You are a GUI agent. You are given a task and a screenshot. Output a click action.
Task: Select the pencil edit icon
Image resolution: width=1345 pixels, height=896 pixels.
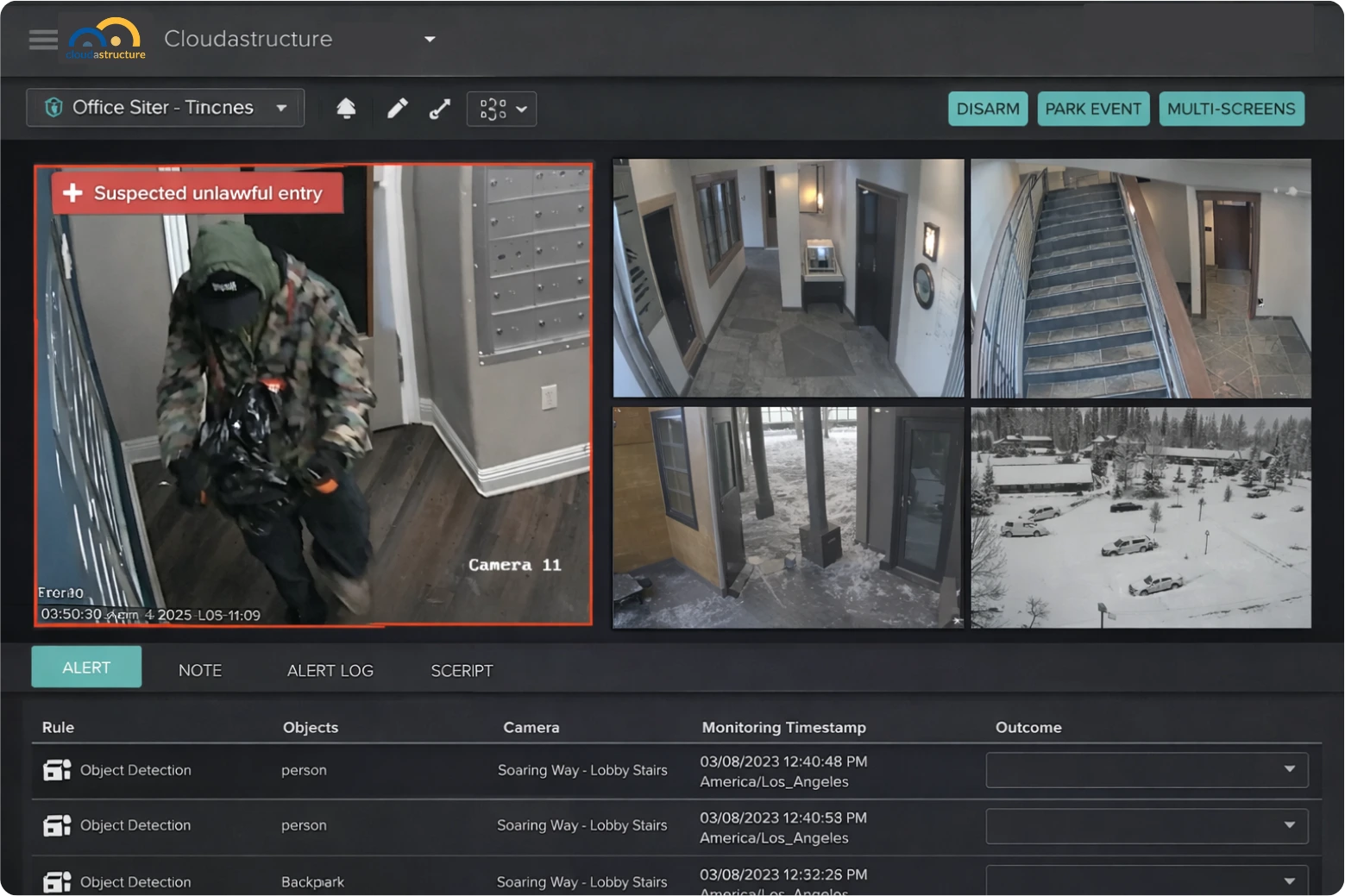[x=397, y=108]
